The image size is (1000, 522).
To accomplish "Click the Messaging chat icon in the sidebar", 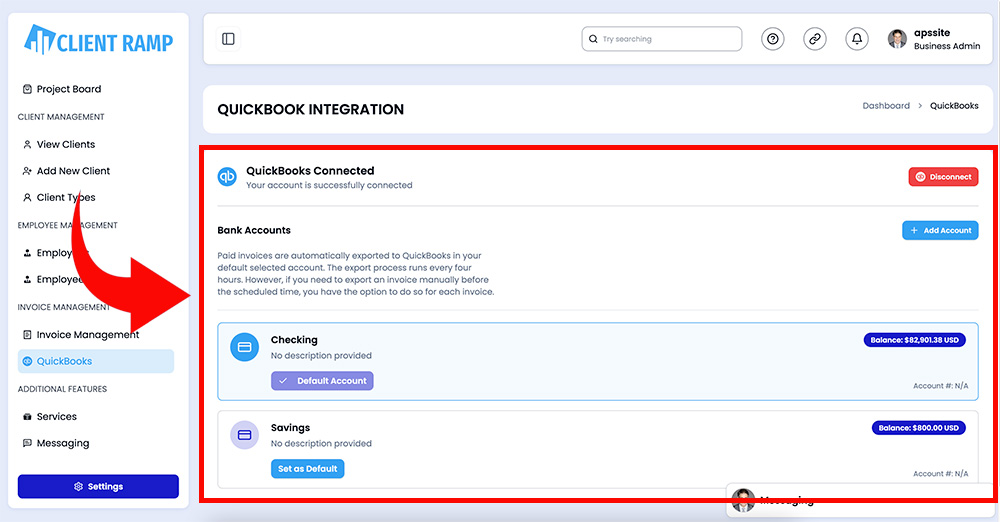I will [x=27, y=443].
